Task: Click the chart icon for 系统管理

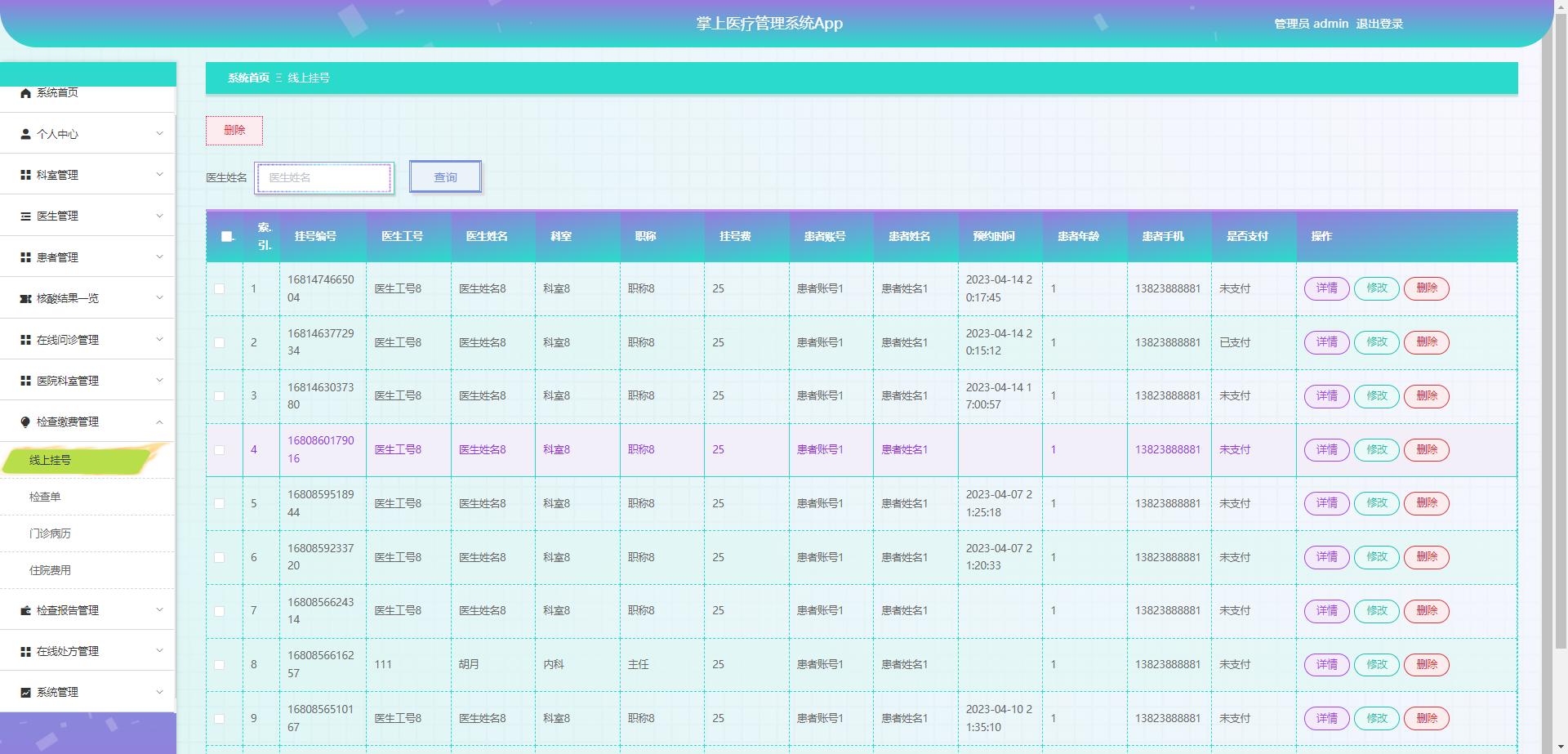Action: coord(25,693)
